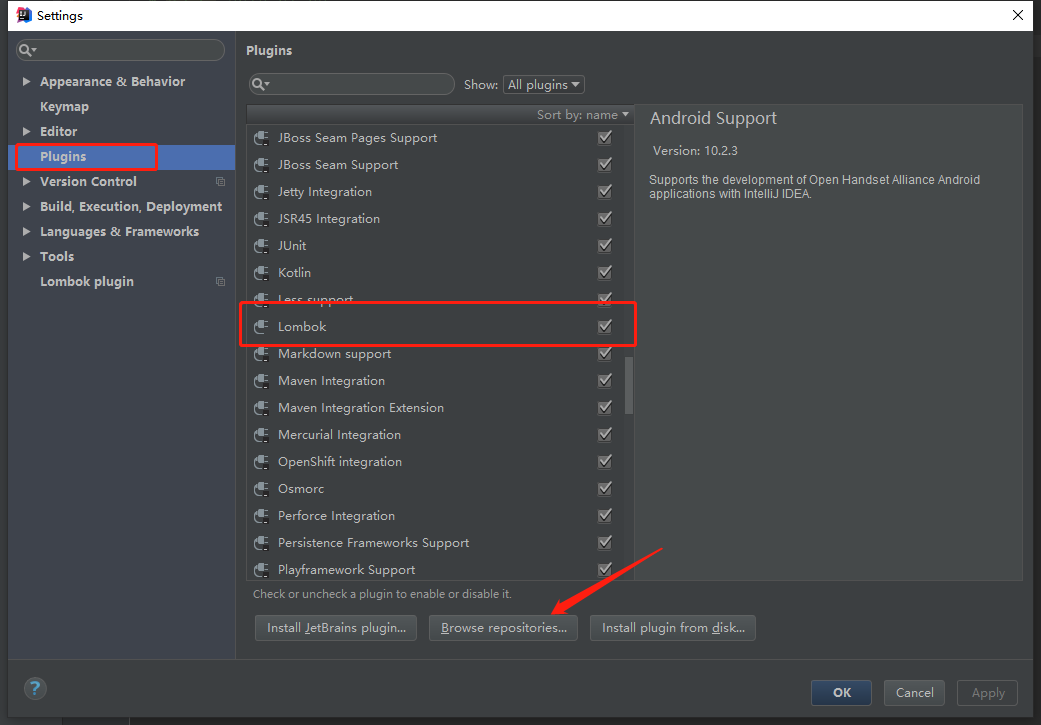The height and width of the screenshot is (725, 1041).
Task: Select the Kotlin row in plugin list
Action: 438,273
